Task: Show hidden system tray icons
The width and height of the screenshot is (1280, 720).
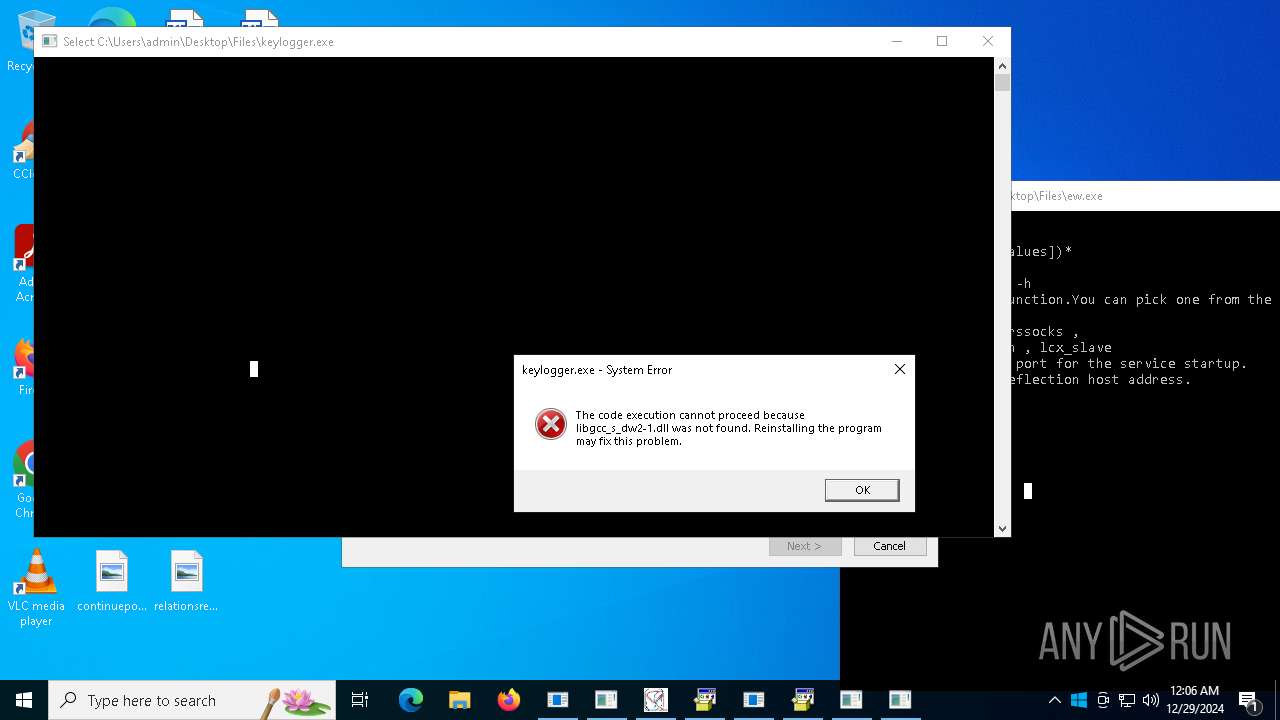Action: (x=1055, y=700)
